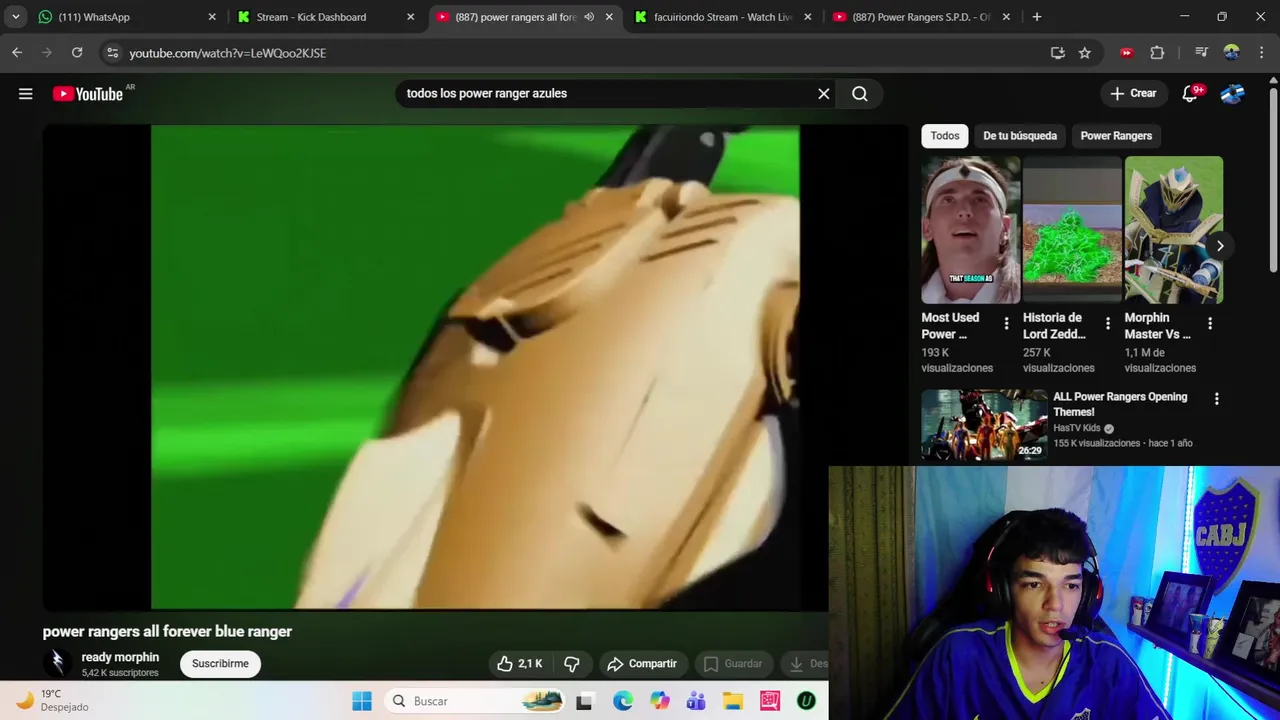The width and height of the screenshot is (1280, 720).
Task: Switch to the WhatsApp tab
Action: (x=125, y=17)
